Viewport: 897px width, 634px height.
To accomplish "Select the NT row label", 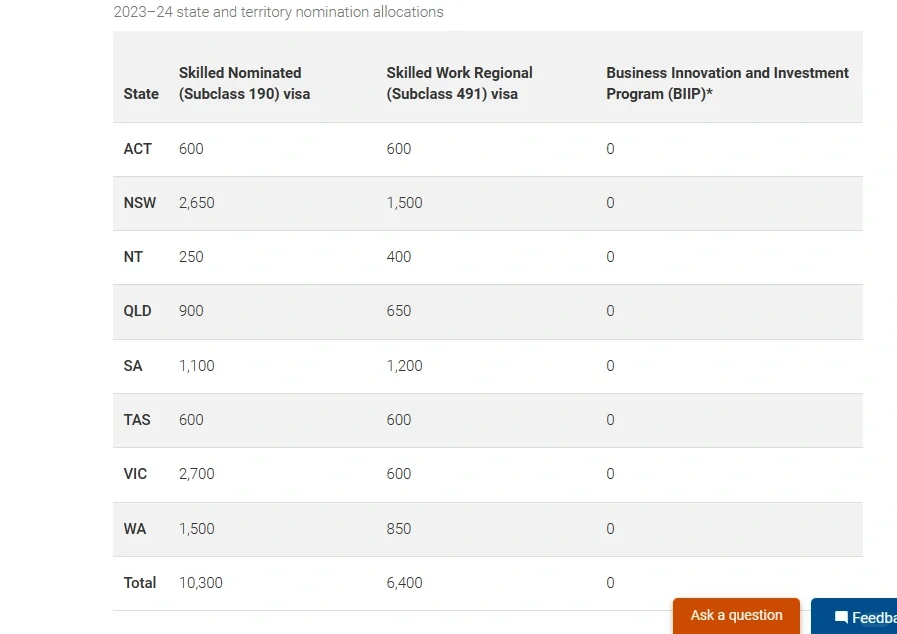I will (x=133, y=257).
